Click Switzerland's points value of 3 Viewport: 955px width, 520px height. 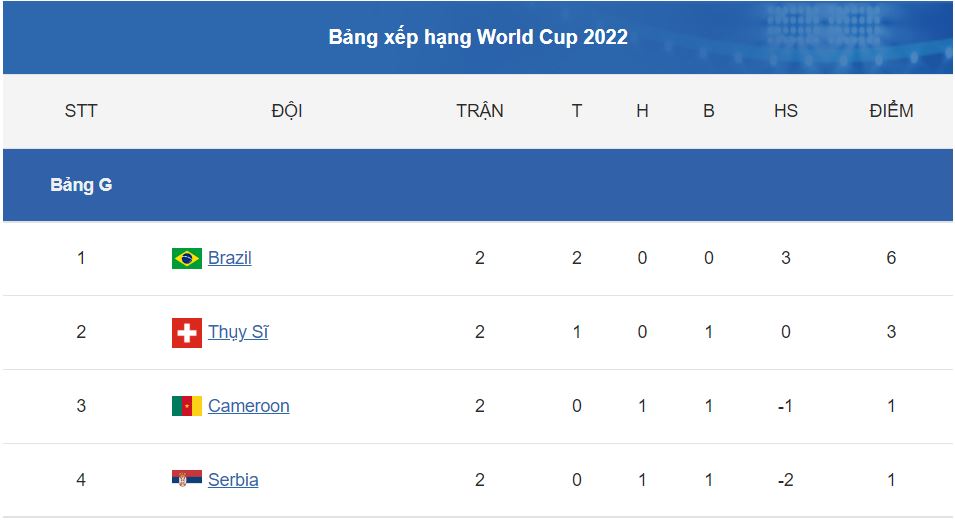click(x=891, y=332)
